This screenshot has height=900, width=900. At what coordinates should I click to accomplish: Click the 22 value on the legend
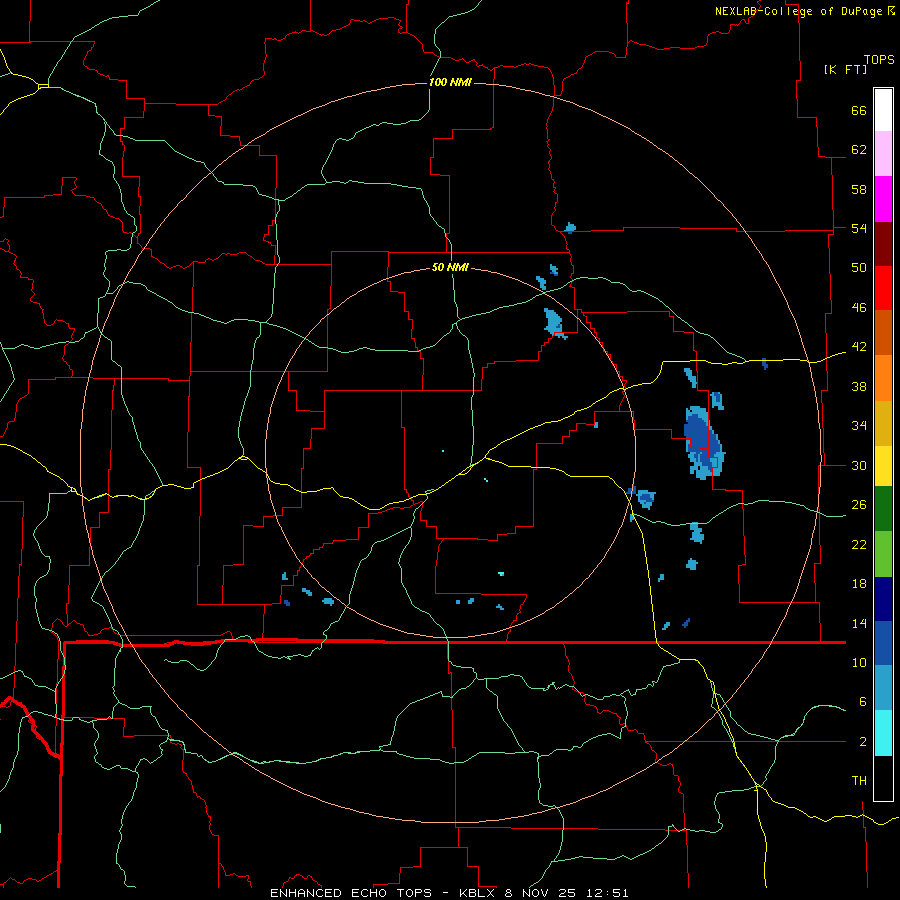(859, 544)
